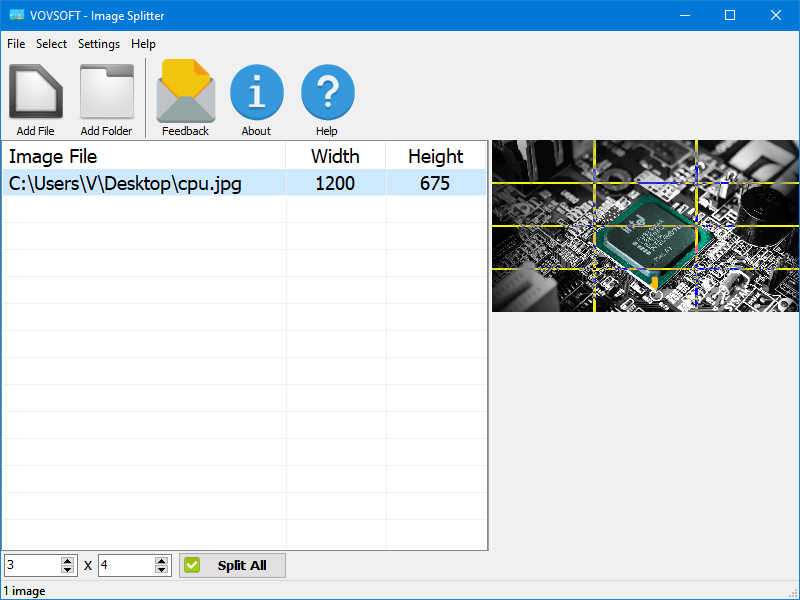This screenshot has height=600, width=800.
Task: Open the File menu
Action: coord(16,44)
